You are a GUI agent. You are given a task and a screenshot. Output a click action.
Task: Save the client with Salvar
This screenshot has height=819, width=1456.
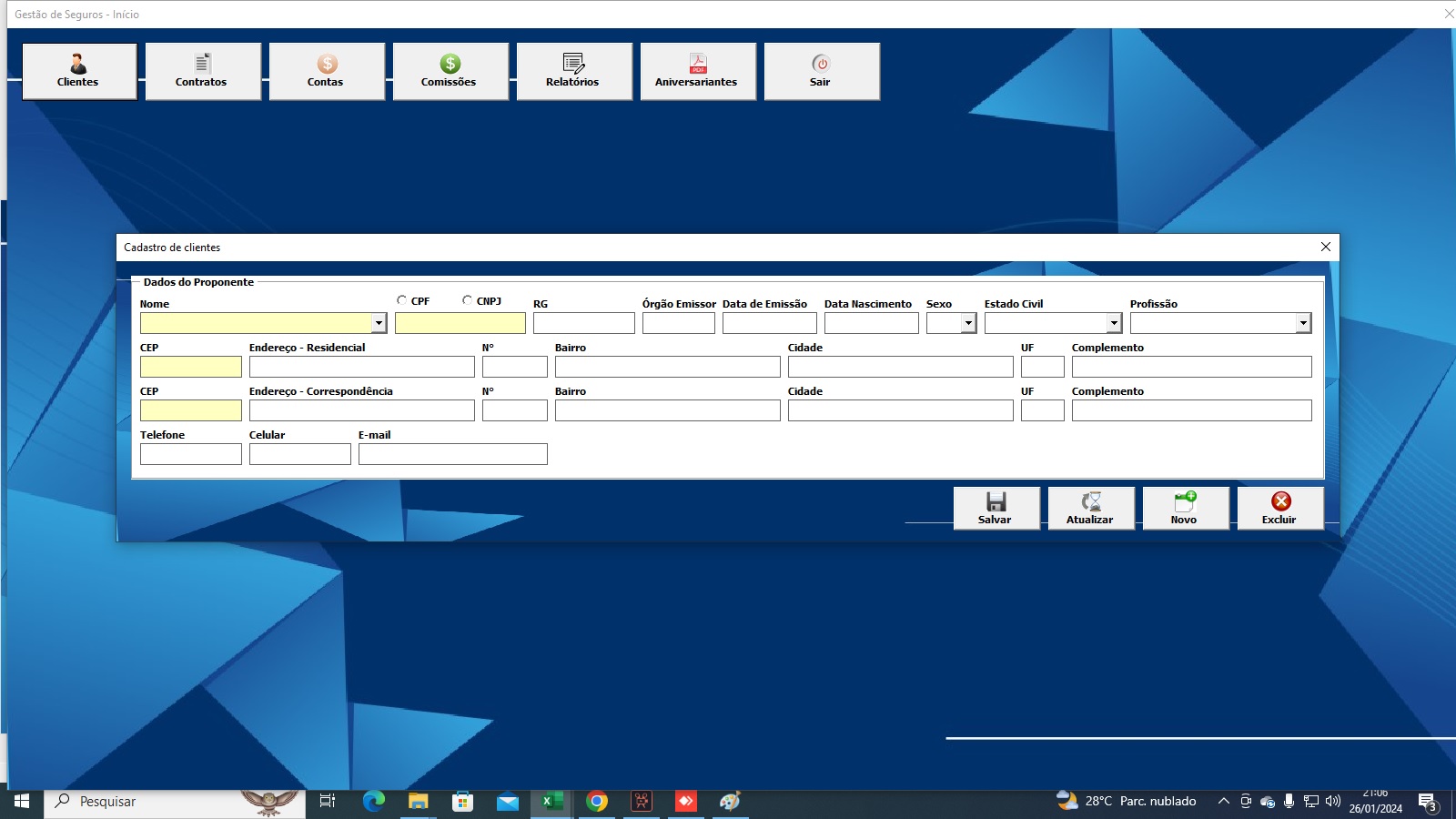(996, 508)
